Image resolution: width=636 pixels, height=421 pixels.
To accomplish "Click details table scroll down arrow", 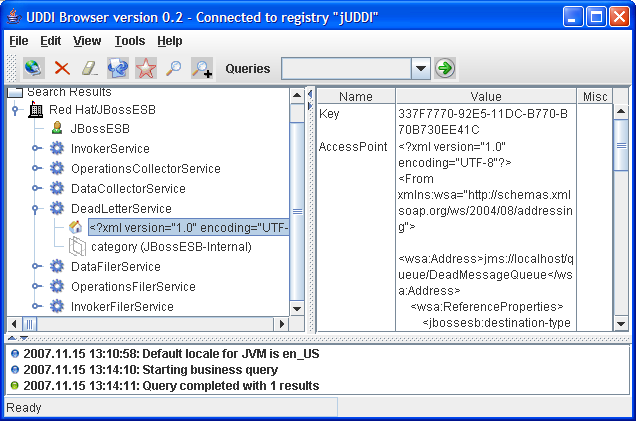I will coord(621,324).
